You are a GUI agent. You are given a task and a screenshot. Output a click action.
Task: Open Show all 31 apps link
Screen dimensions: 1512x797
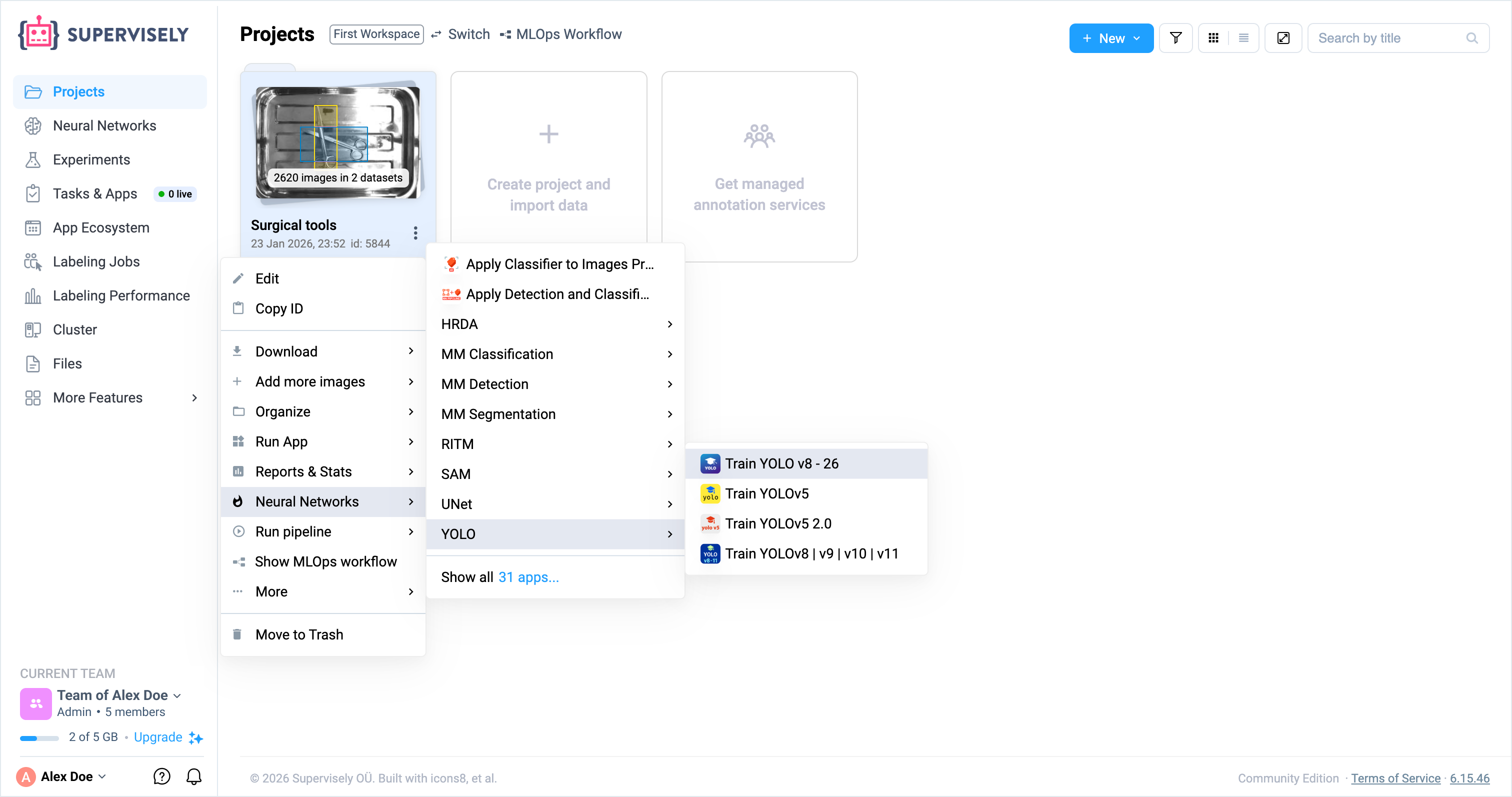point(527,577)
